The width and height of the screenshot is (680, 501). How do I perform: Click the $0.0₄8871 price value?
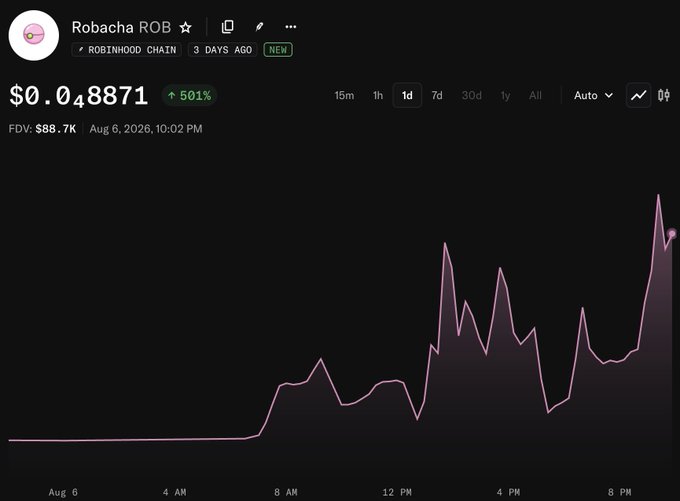(x=78, y=96)
